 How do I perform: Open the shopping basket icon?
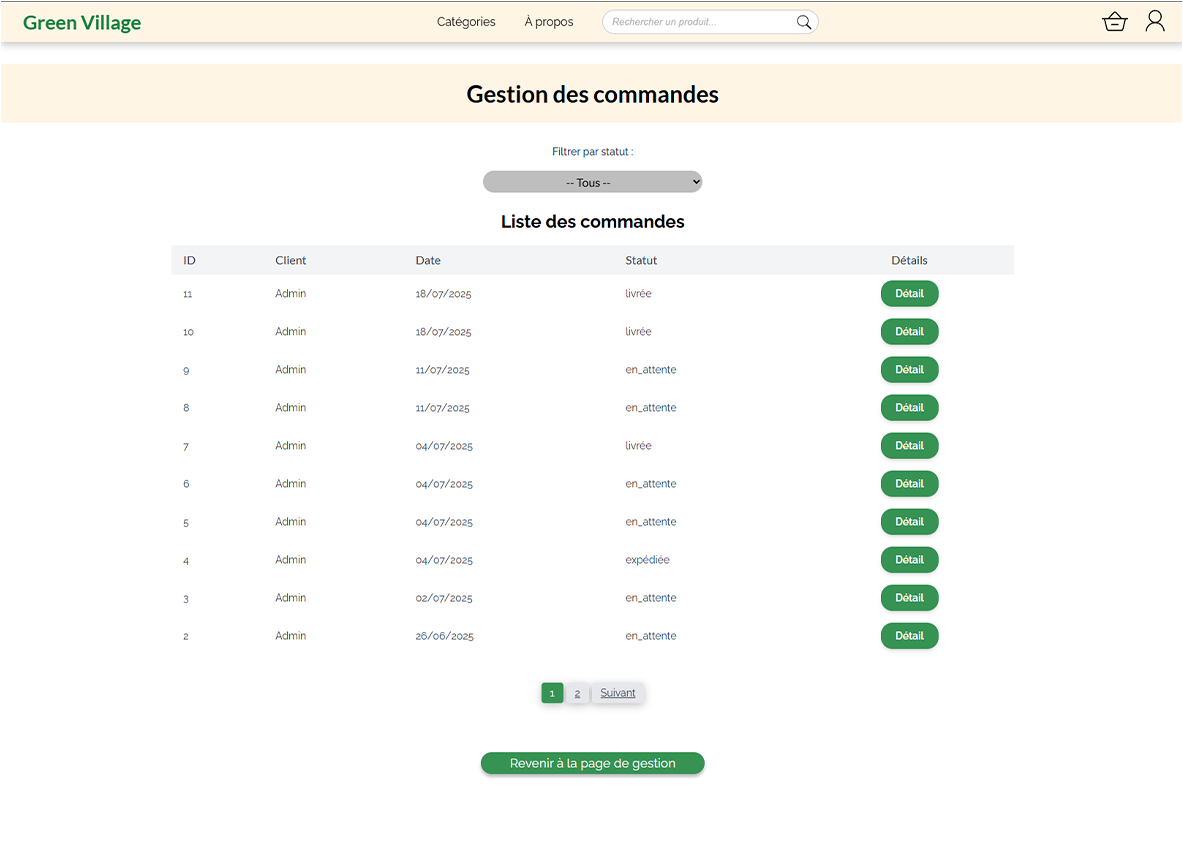coord(1114,22)
